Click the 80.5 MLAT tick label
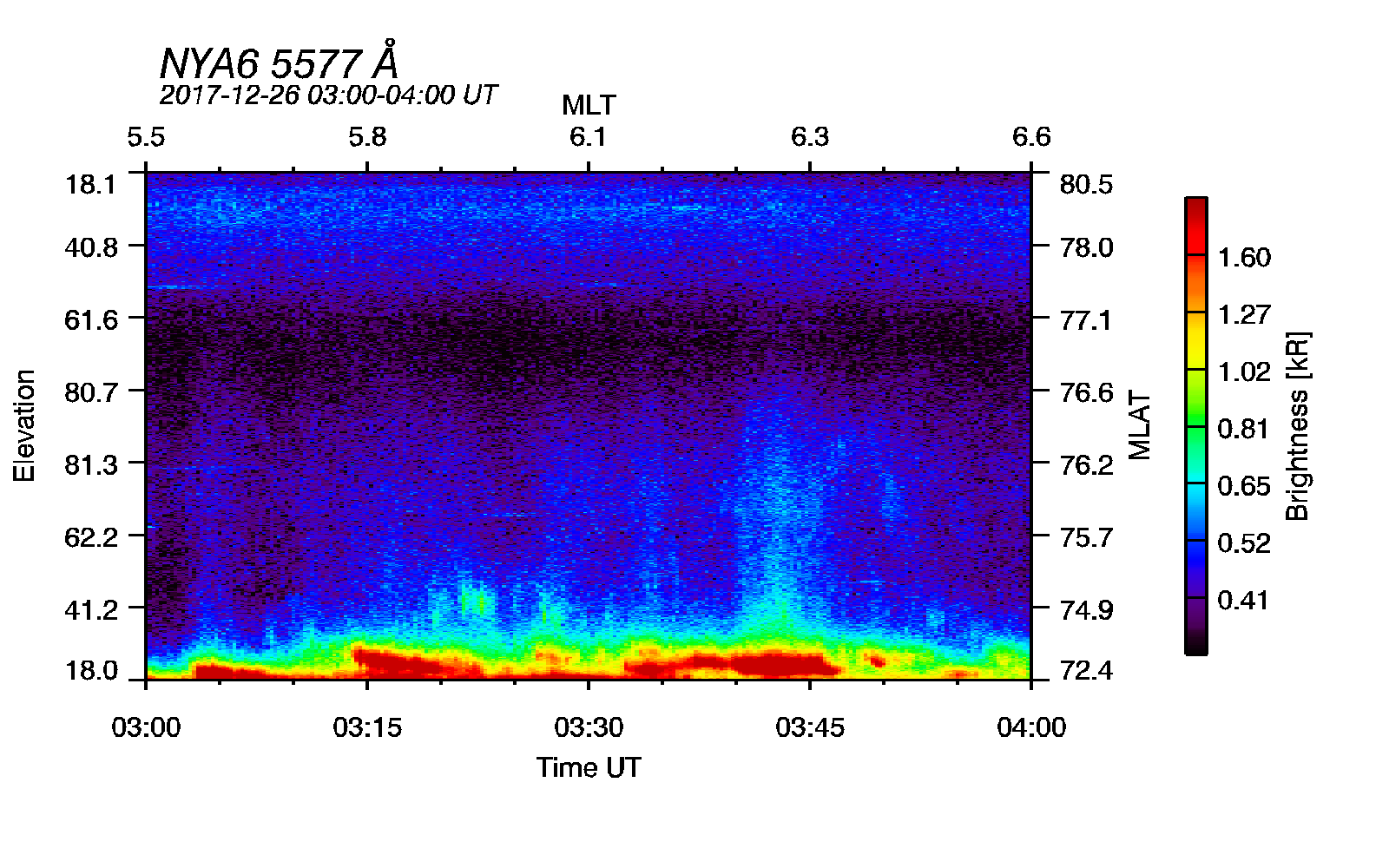 [x=1086, y=185]
